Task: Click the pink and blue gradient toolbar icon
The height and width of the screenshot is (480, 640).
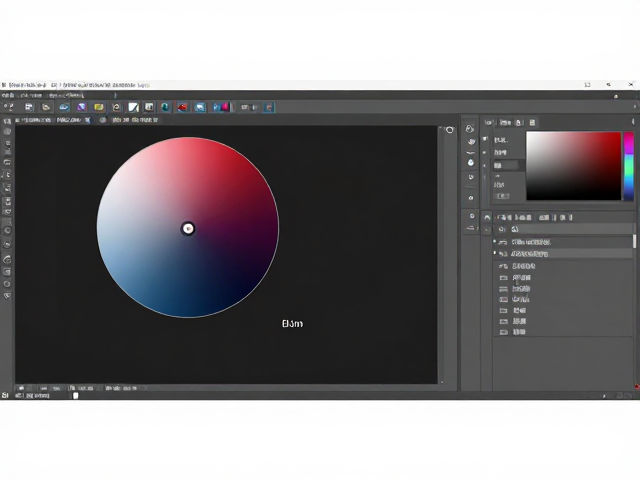Action: pos(222,107)
